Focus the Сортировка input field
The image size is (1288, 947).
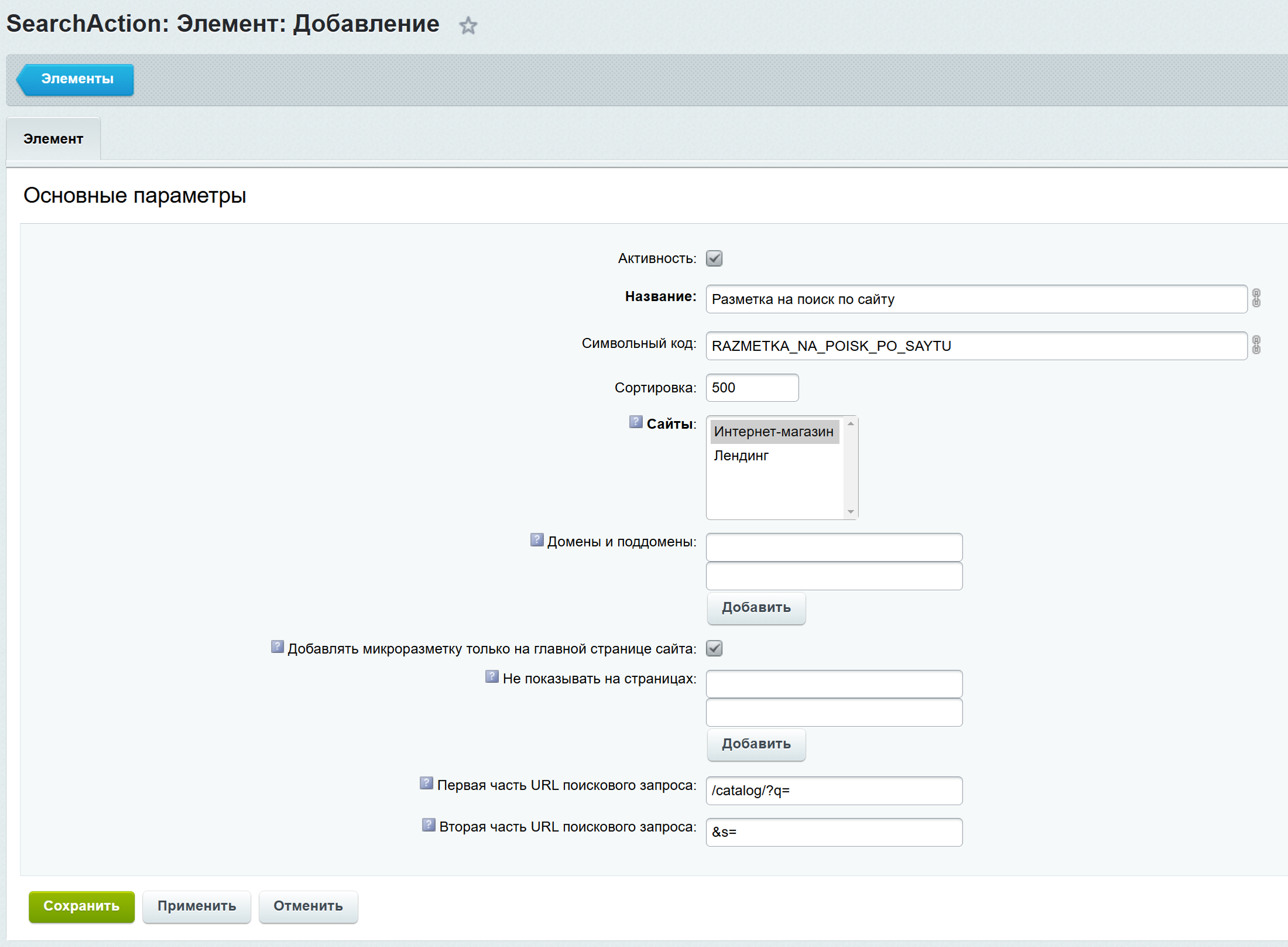(x=752, y=388)
